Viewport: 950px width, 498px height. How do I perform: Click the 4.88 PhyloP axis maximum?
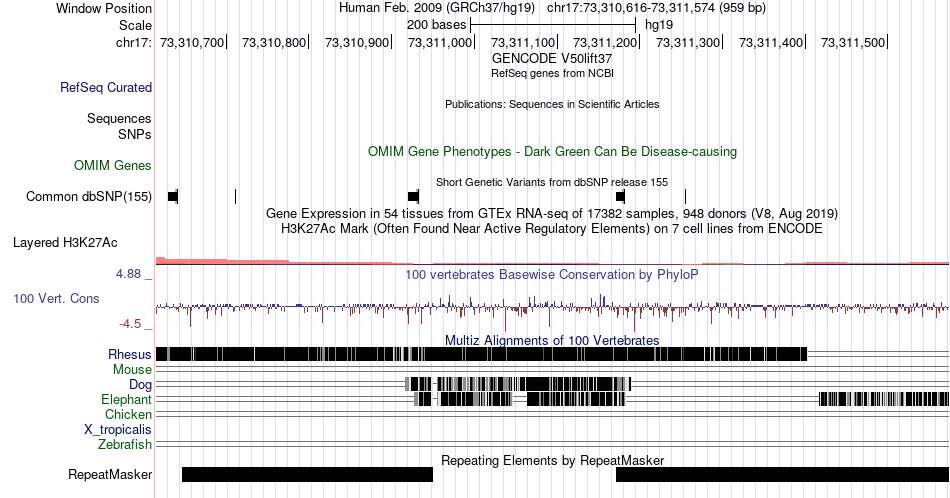128,274
